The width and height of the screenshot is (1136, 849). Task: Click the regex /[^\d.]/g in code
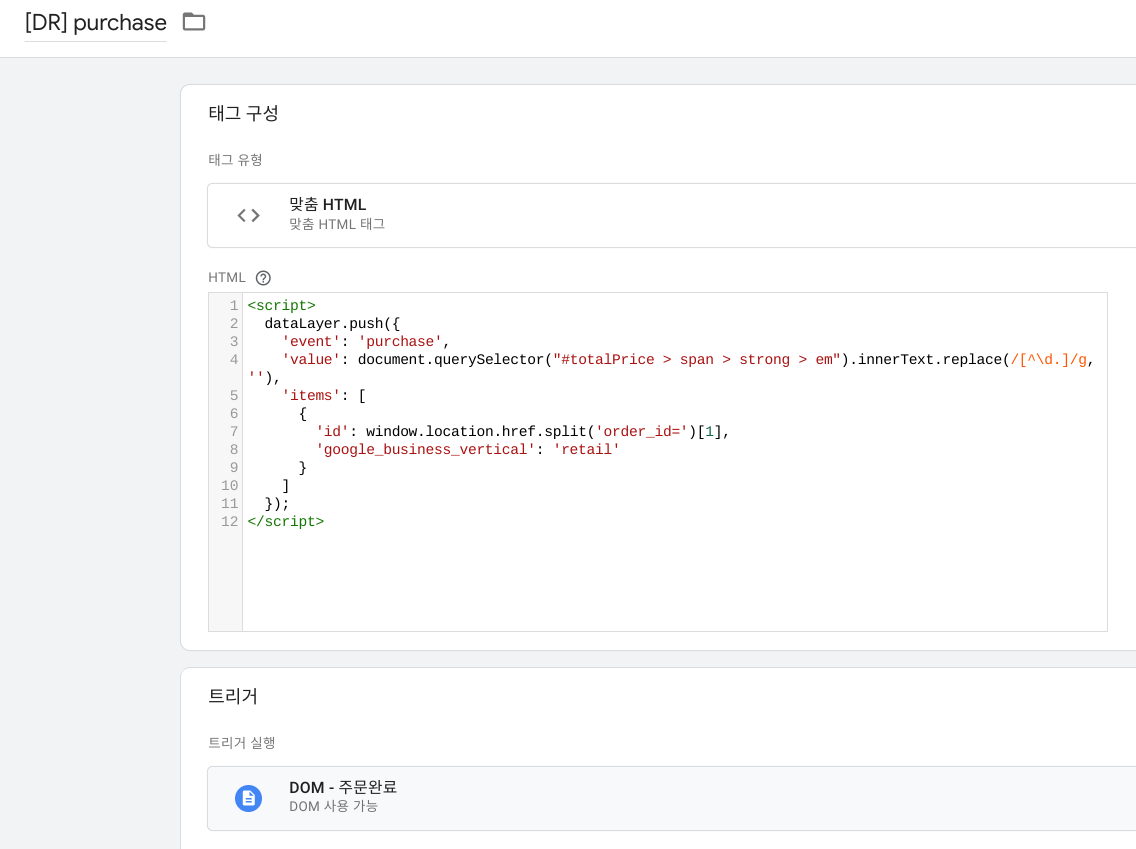pos(1049,359)
